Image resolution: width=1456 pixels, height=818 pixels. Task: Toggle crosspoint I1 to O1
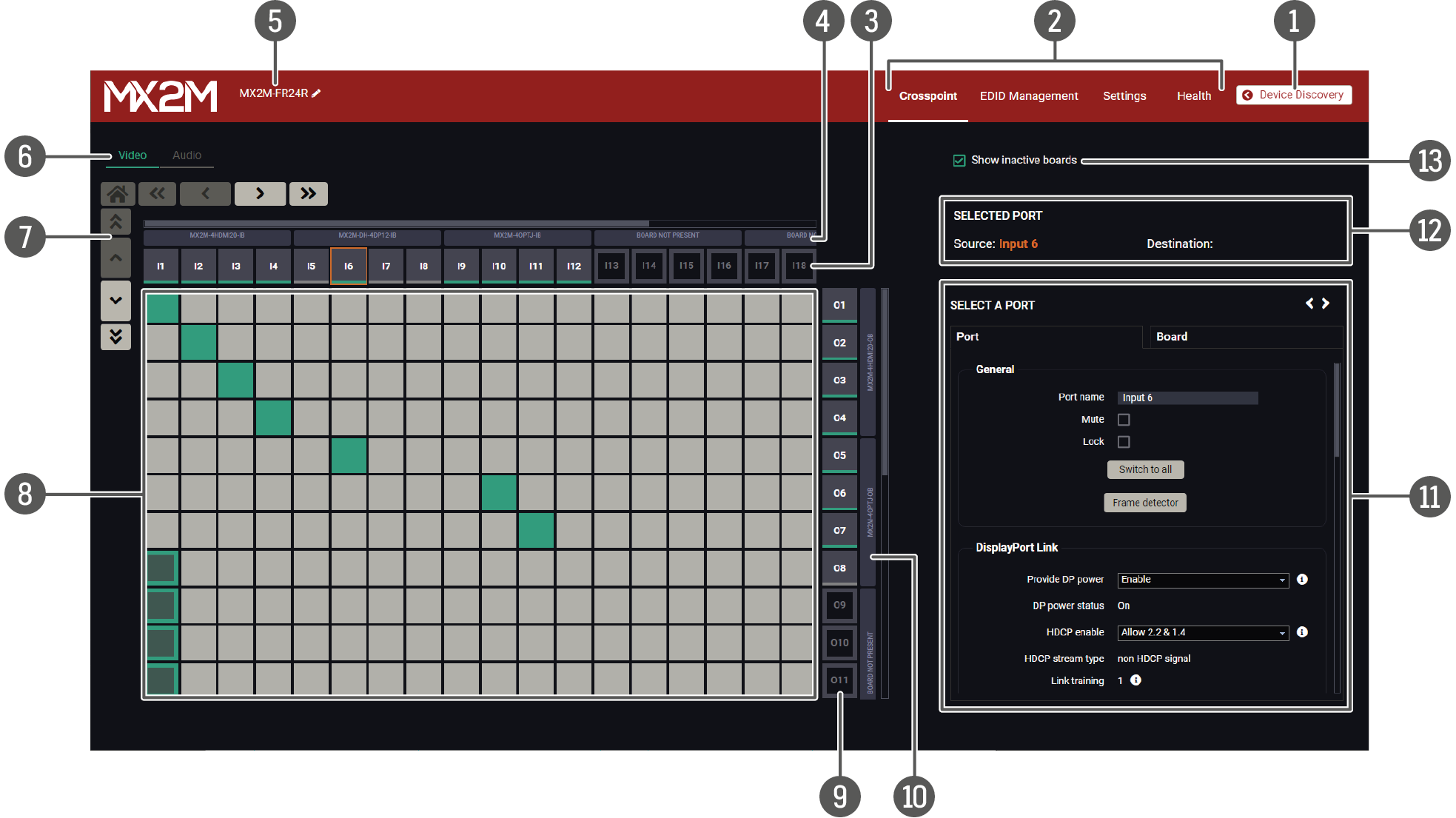coord(162,309)
